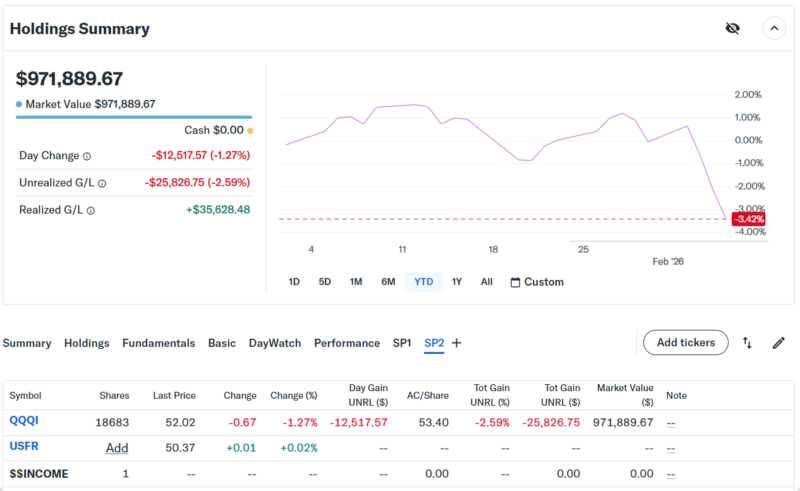The width and height of the screenshot is (800, 491).
Task: Collapse the Holdings Summary panel
Action: pos(774,28)
